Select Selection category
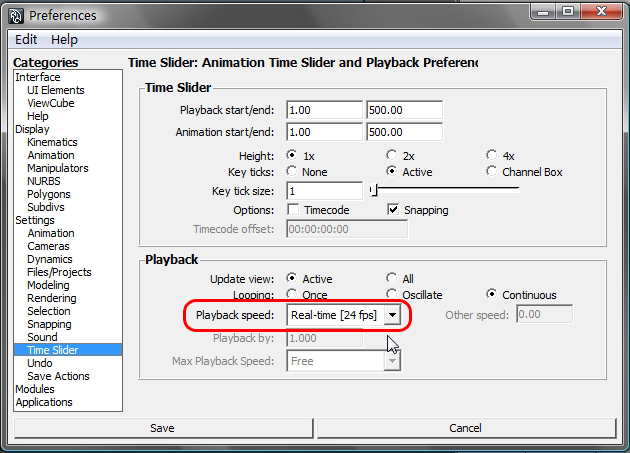This screenshot has height=453, width=630. tap(49, 311)
